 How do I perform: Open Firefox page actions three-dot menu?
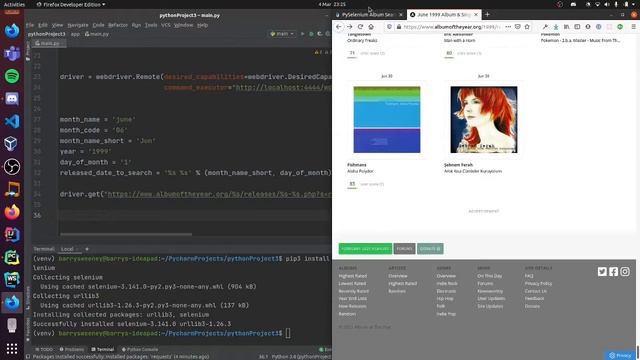(x=508, y=27)
